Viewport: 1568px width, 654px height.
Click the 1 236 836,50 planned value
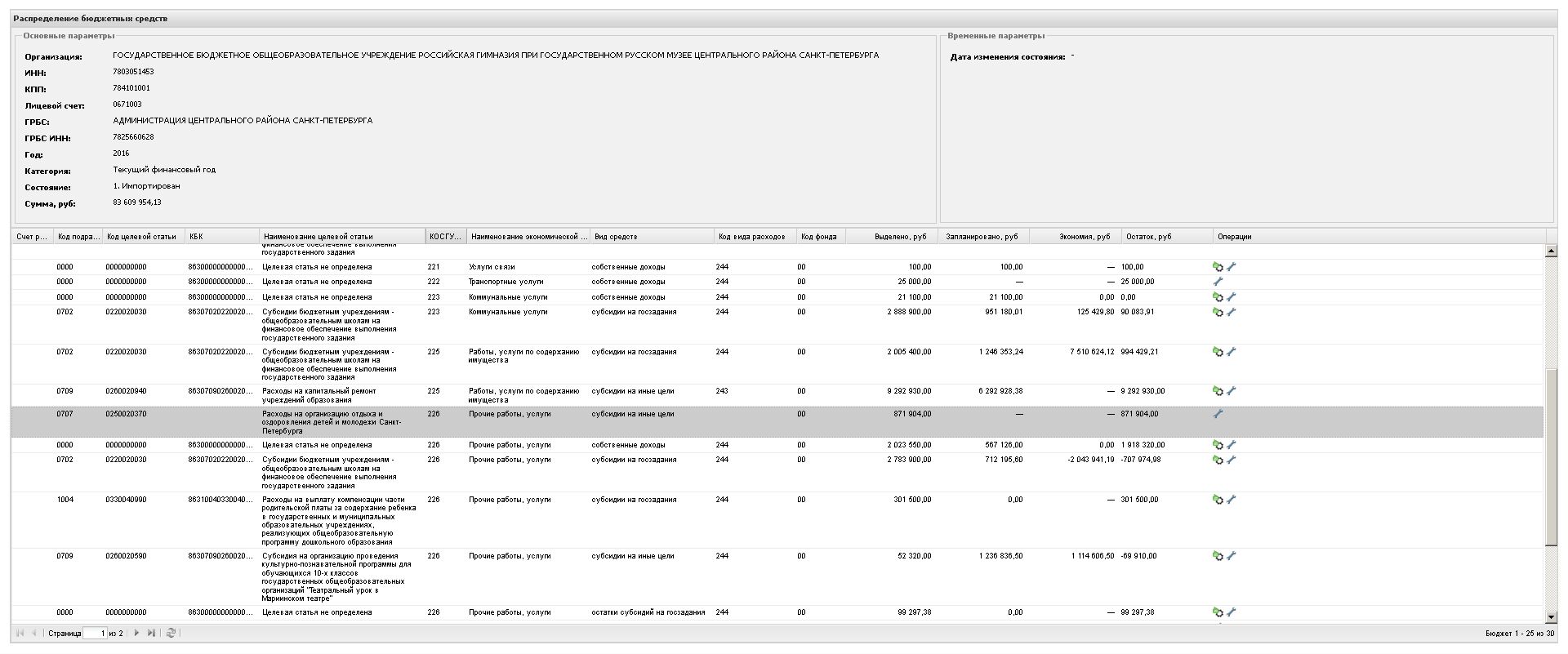point(1000,556)
